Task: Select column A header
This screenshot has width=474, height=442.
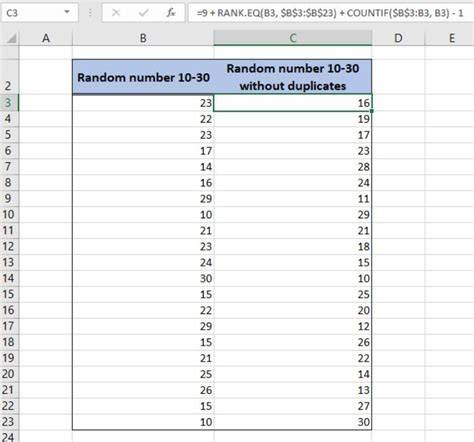Action: pyautogui.click(x=46, y=38)
